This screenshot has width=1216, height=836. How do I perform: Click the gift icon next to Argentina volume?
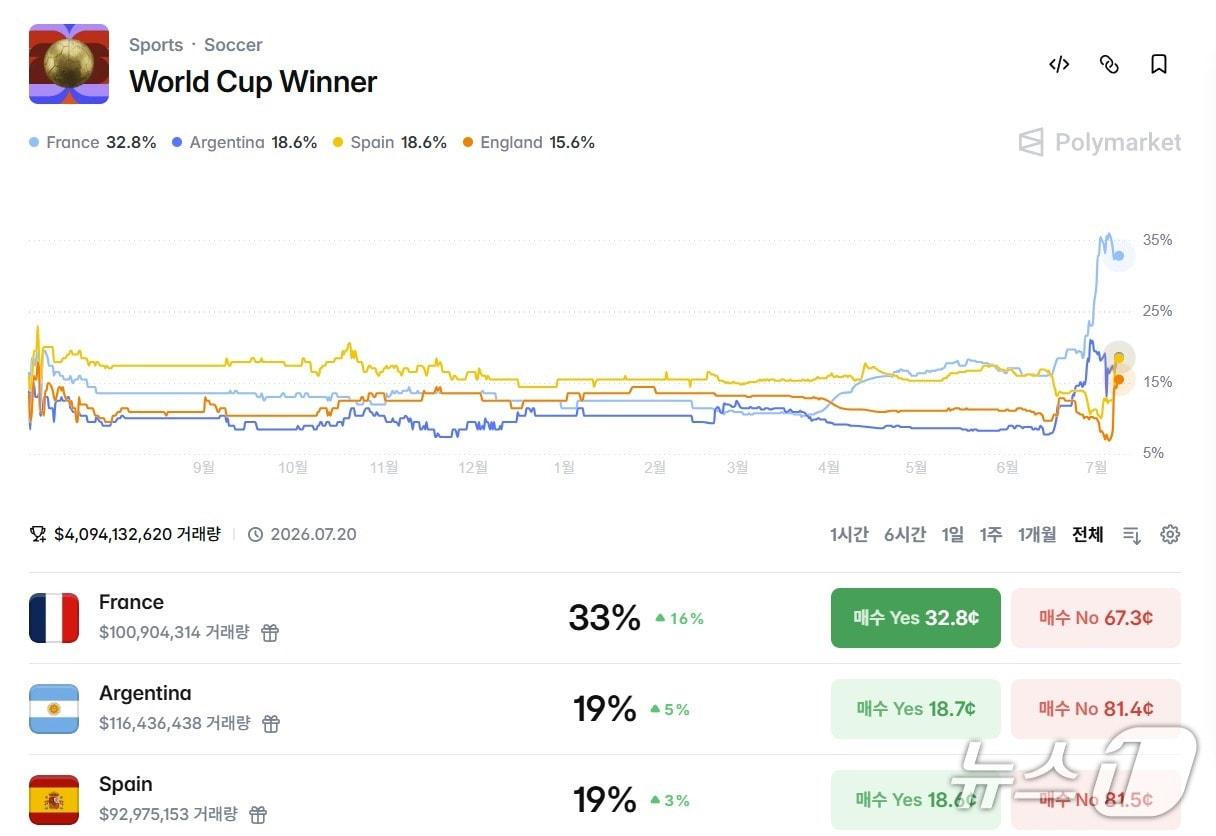coord(271,723)
